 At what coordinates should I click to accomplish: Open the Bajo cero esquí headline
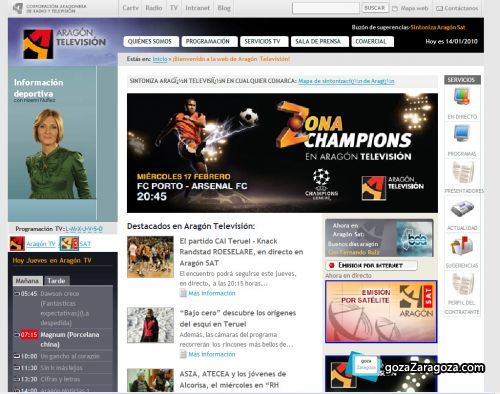tap(238, 318)
